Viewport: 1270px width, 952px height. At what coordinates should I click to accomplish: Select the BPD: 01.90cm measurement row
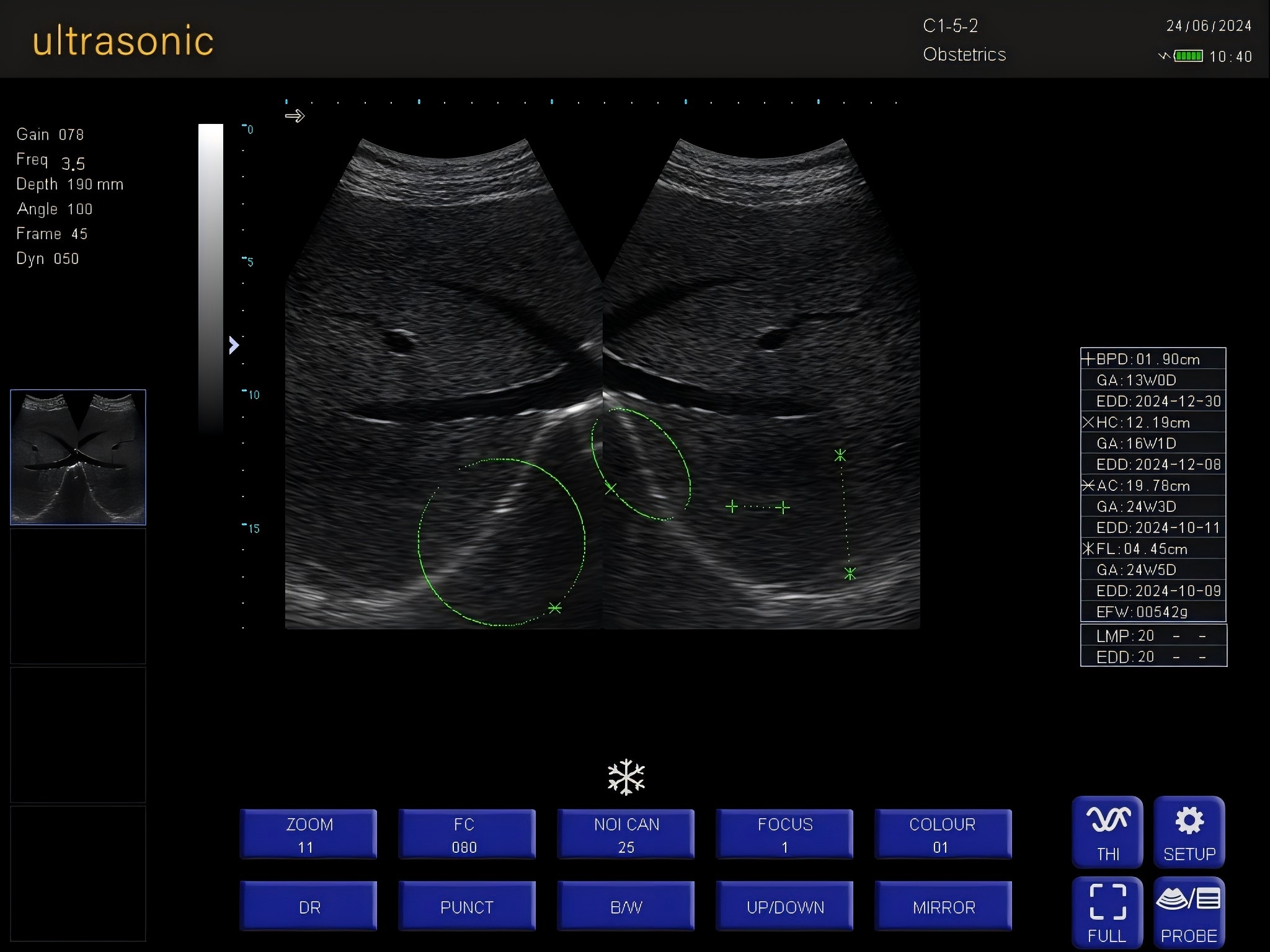tap(1153, 359)
